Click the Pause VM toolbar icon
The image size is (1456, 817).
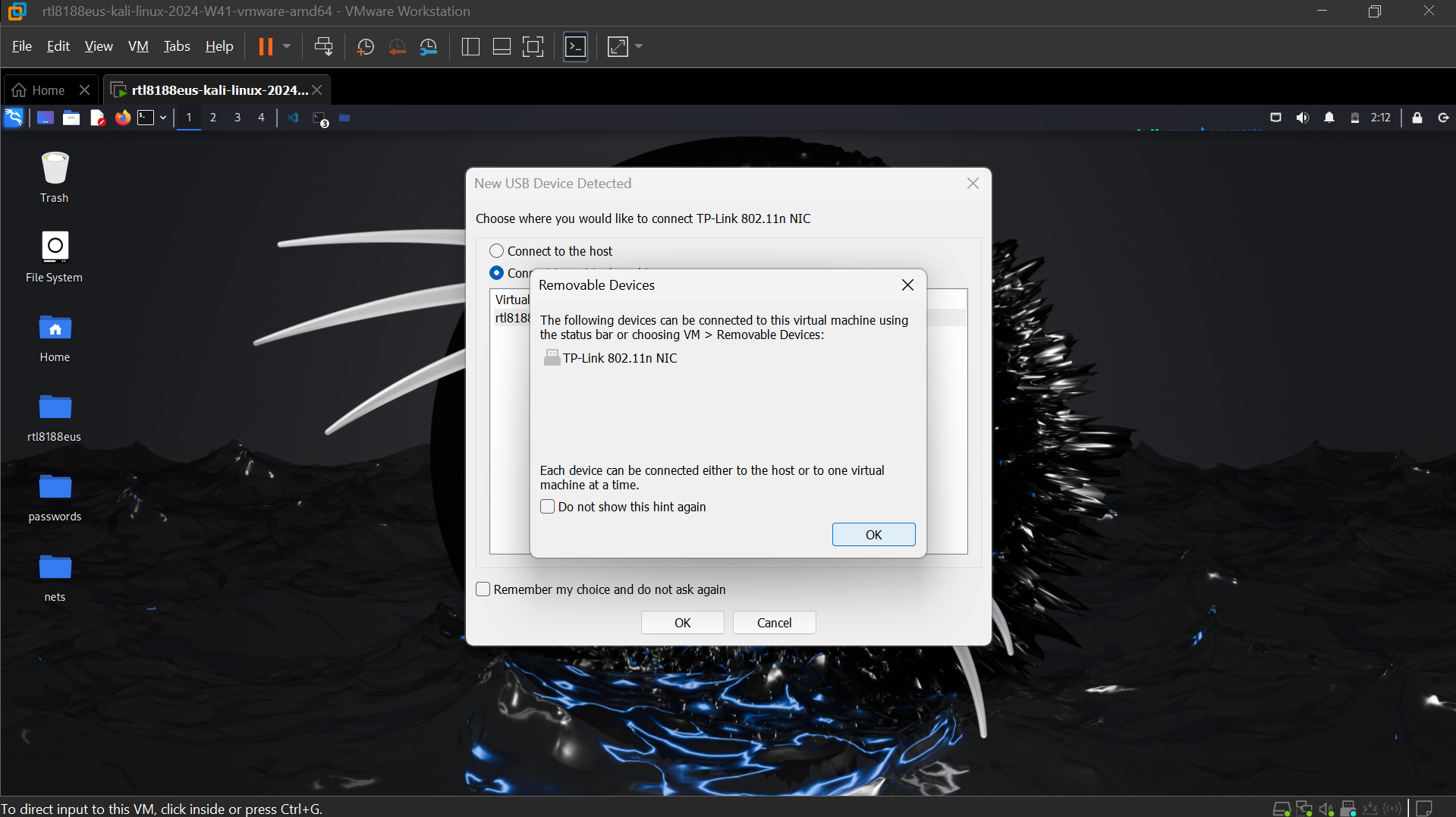point(266,47)
